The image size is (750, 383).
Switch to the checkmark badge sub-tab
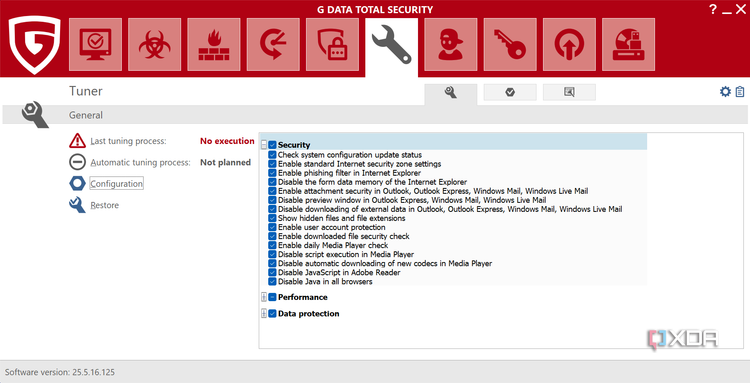click(x=510, y=92)
